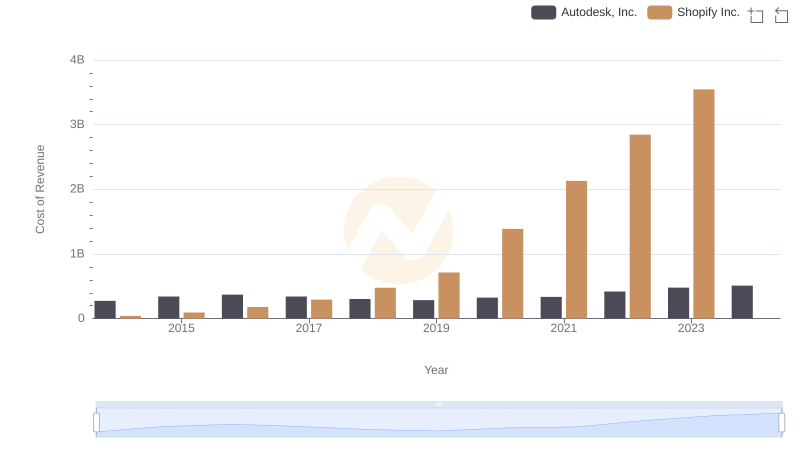The image size is (800, 461).
Task: Toggle the Autodesk, Inc. legend series
Action: coord(584,12)
